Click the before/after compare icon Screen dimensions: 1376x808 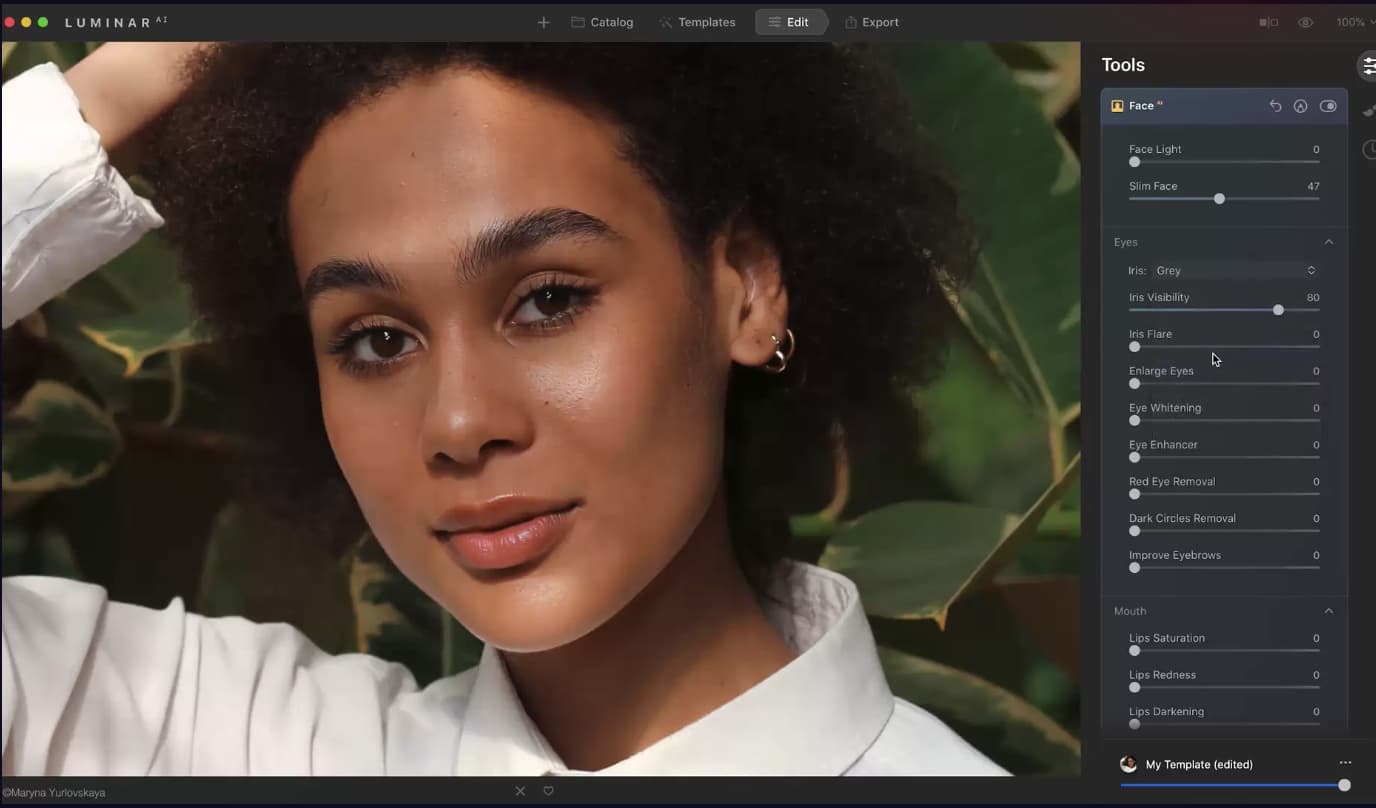click(1268, 22)
